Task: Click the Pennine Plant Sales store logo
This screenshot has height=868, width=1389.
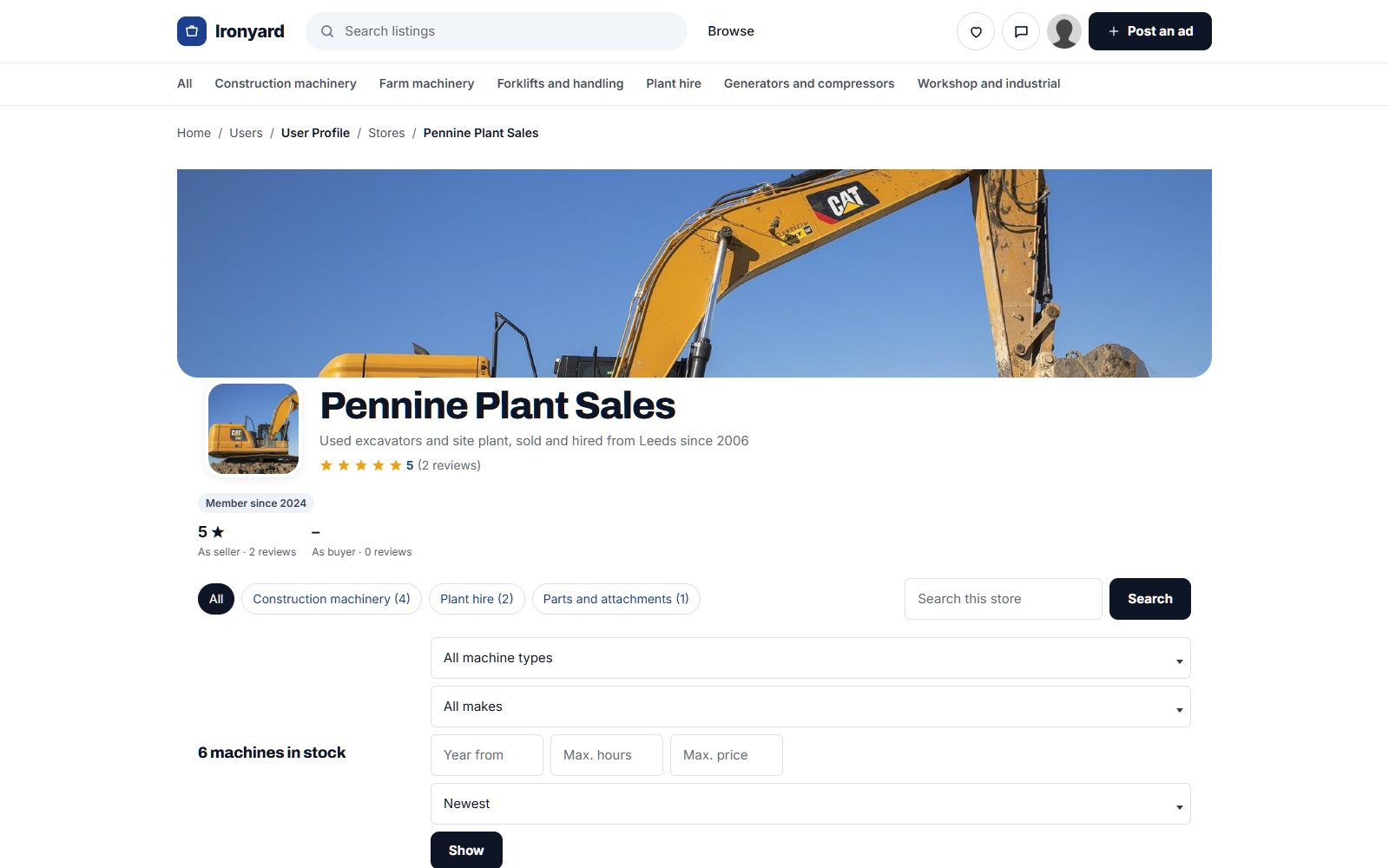Action: pos(253,429)
